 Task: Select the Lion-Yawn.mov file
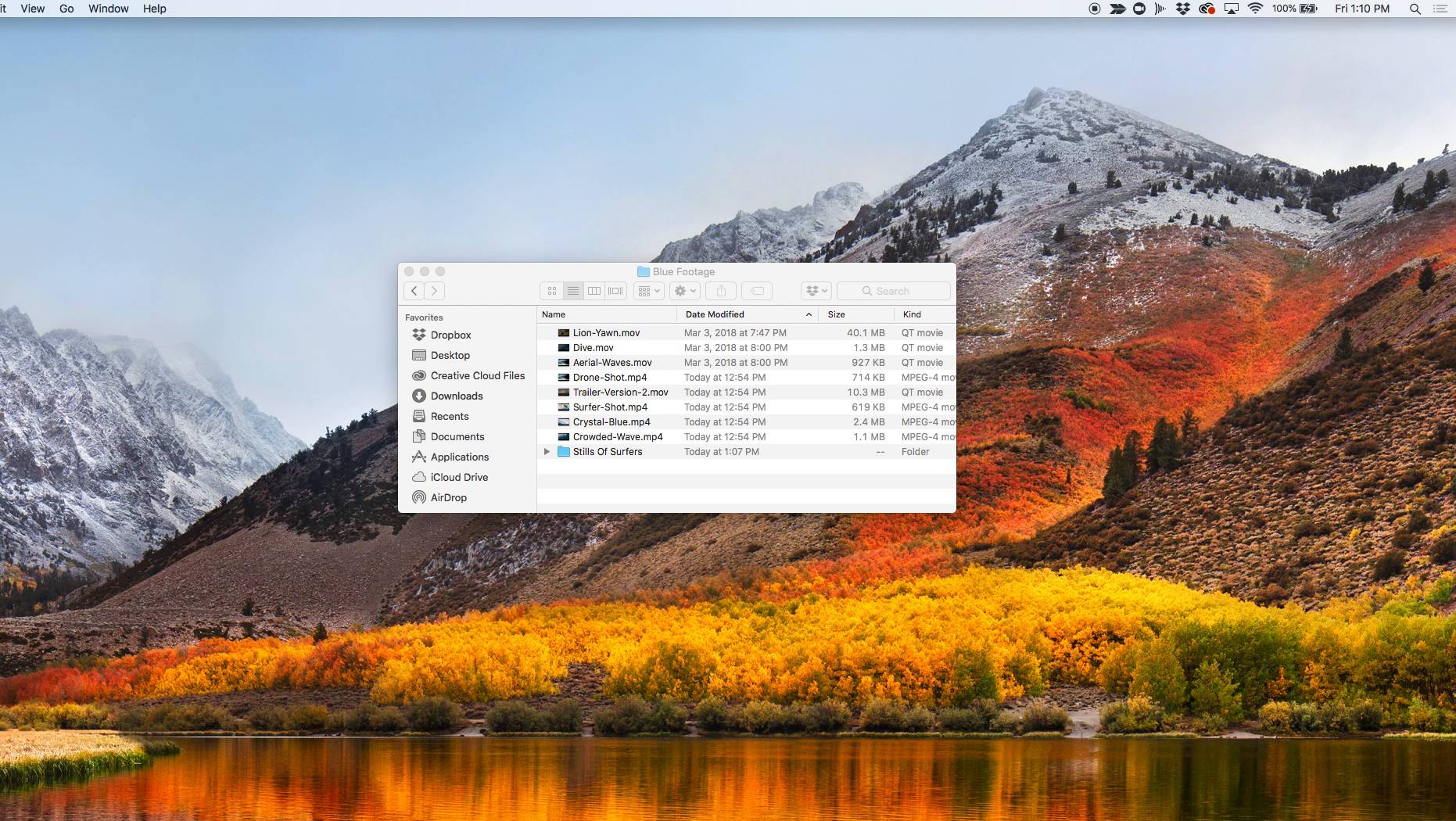click(606, 332)
